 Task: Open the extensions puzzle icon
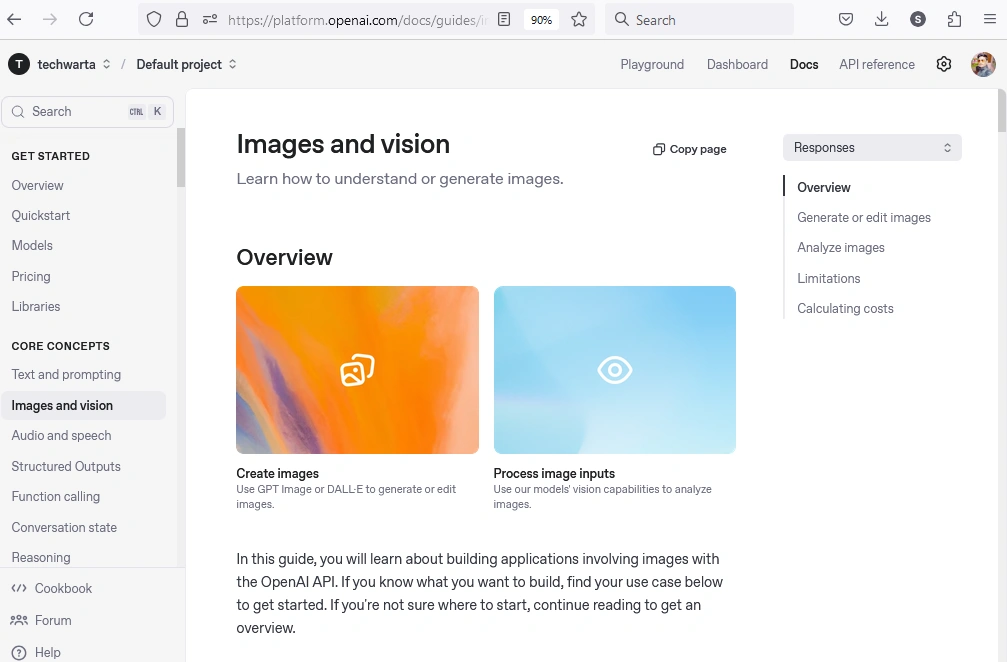954,19
